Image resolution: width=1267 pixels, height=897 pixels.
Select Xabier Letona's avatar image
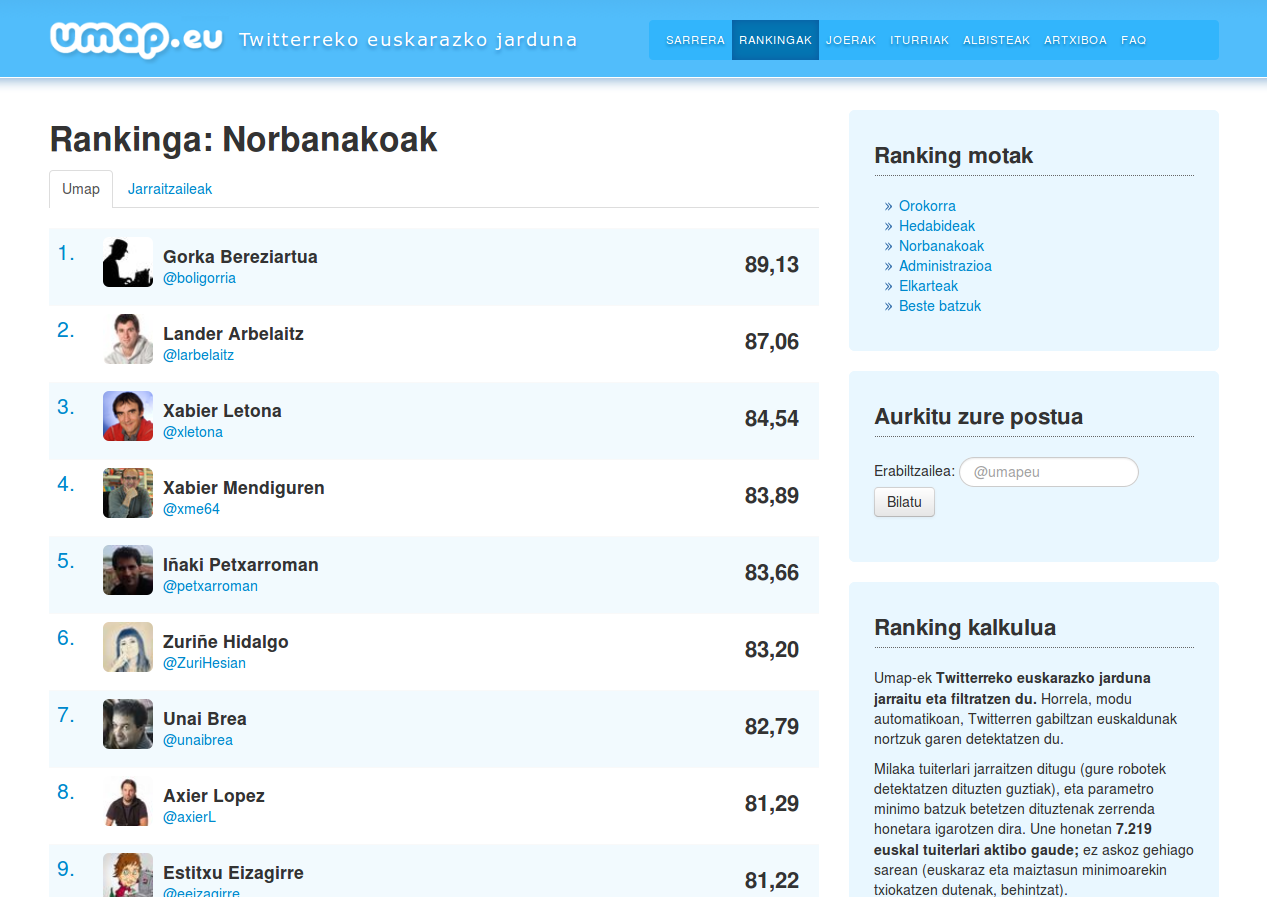pyautogui.click(x=128, y=416)
